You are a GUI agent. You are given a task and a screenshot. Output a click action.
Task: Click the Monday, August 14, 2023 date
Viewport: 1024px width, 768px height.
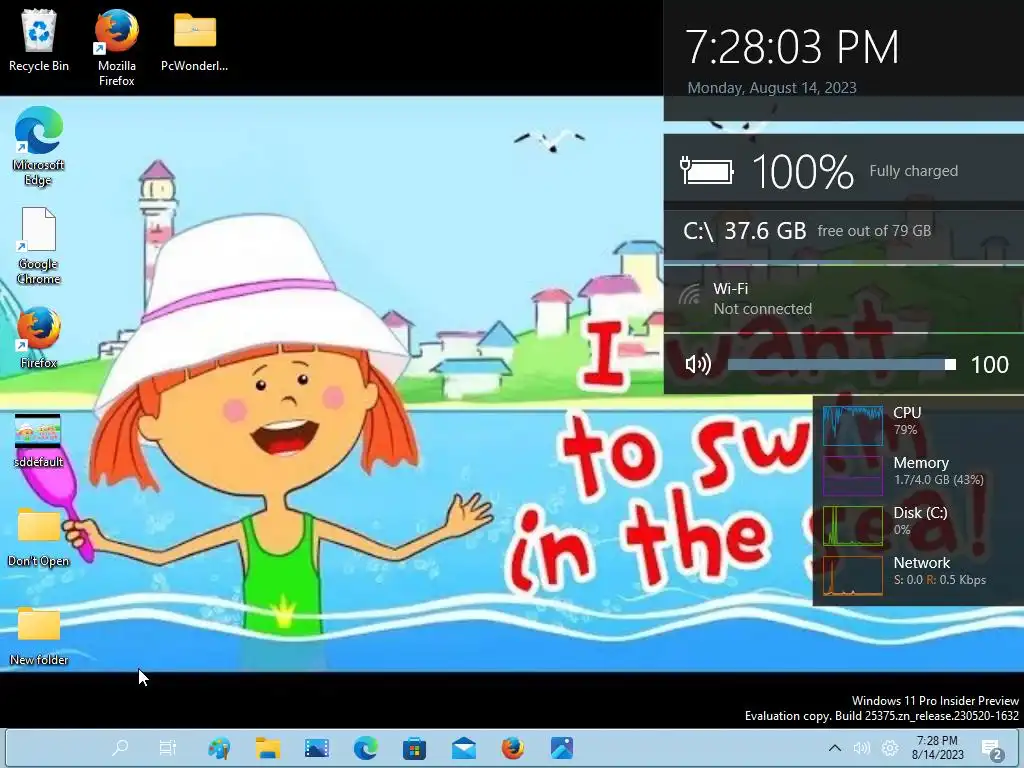coord(772,88)
